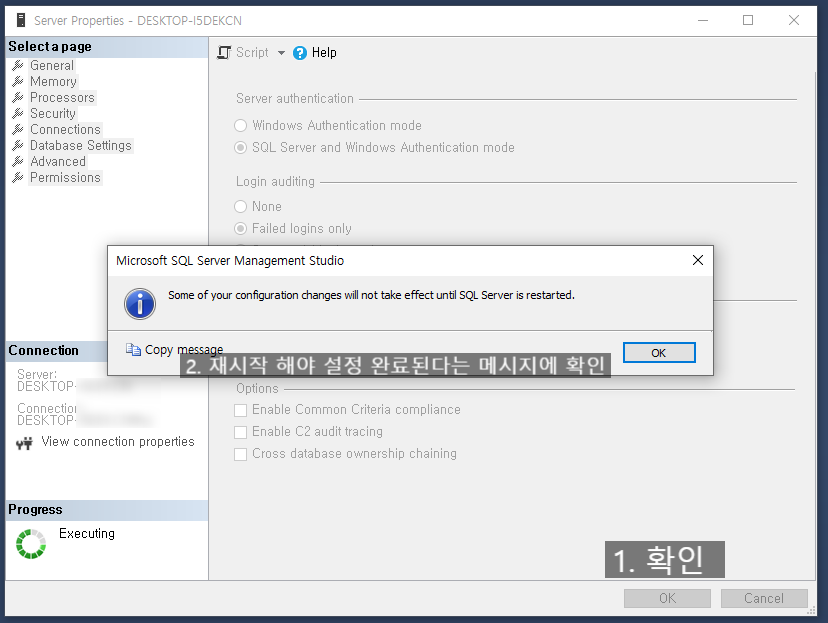Expand the Script dropdown arrow
Viewport: 828px width, 623px height.
(281, 53)
